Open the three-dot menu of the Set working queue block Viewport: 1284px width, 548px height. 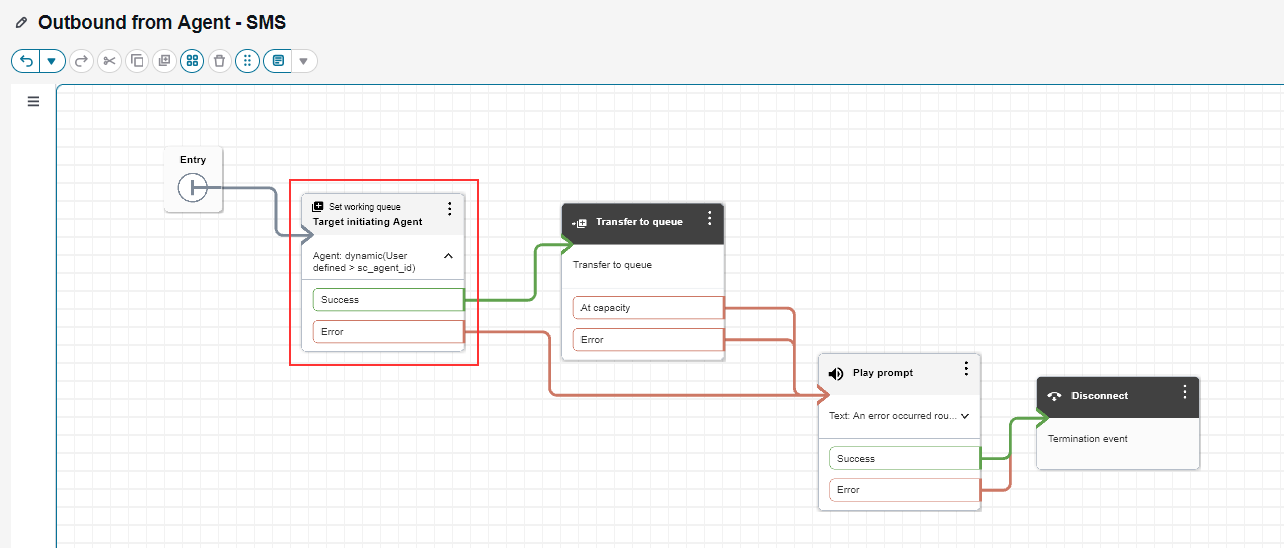pos(449,209)
